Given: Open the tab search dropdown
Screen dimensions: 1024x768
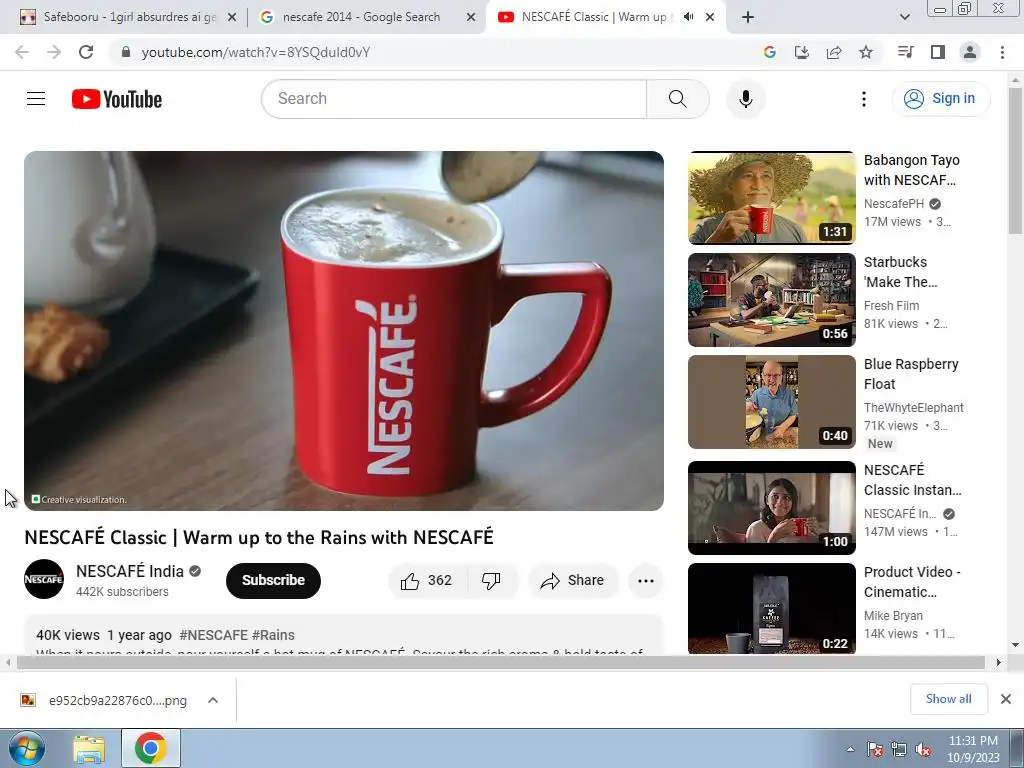Looking at the screenshot, I should click(x=904, y=17).
